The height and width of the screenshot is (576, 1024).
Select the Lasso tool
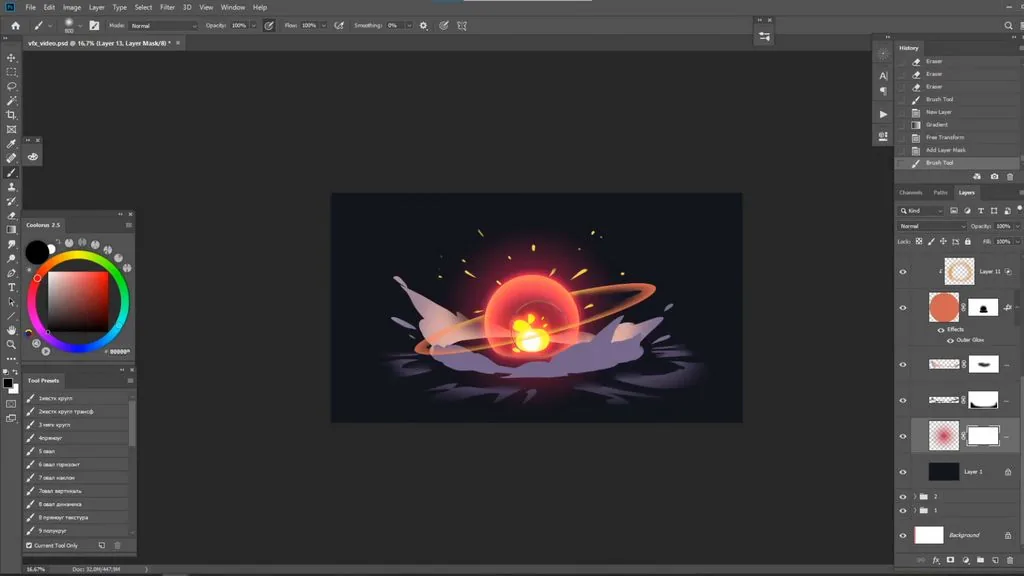point(11,86)
